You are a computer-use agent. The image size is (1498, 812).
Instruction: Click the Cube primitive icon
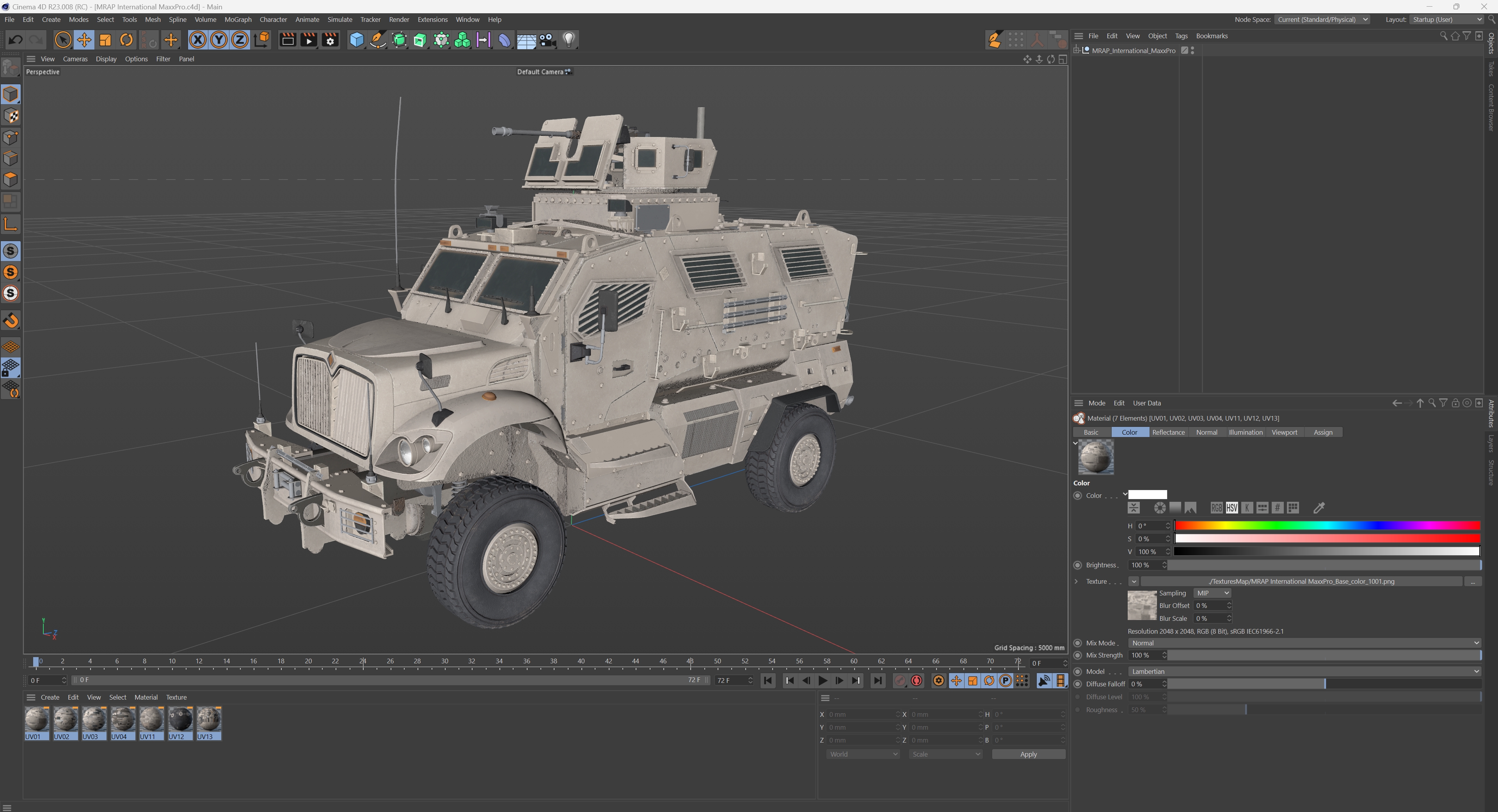tap(357, 40)
